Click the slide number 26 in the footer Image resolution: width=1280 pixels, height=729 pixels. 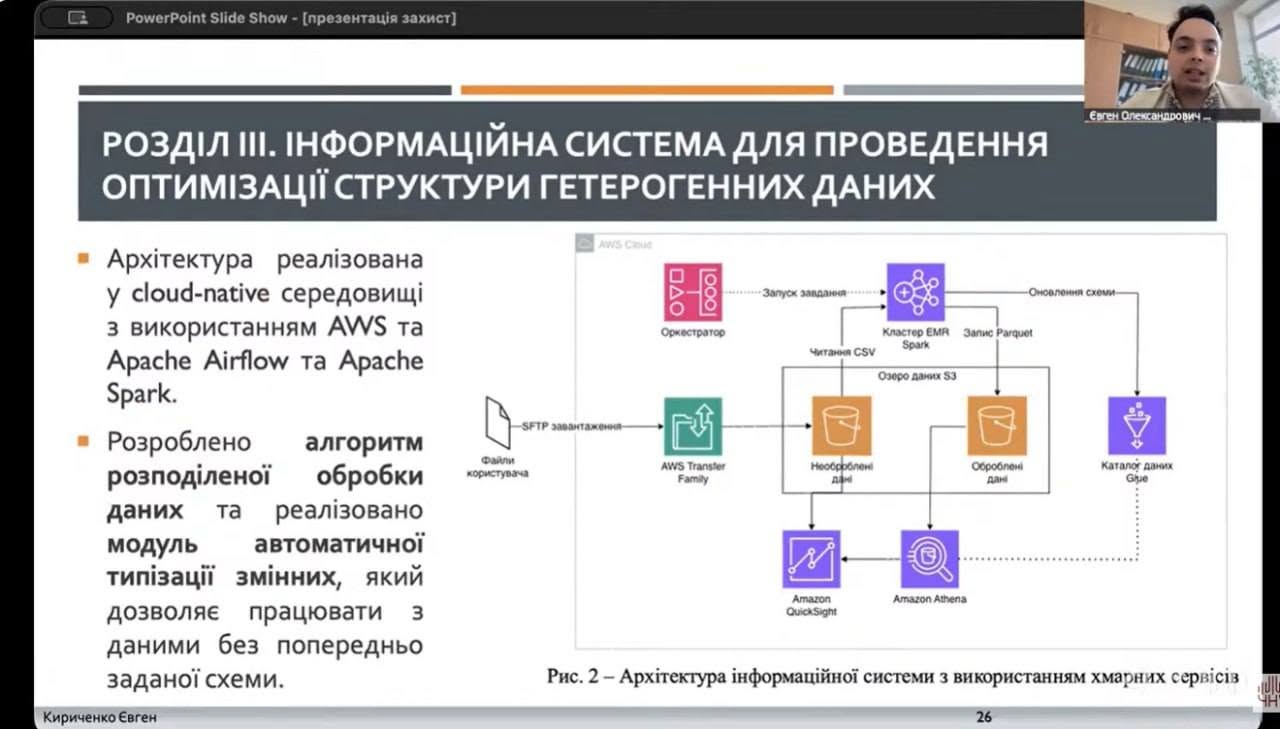983,717
